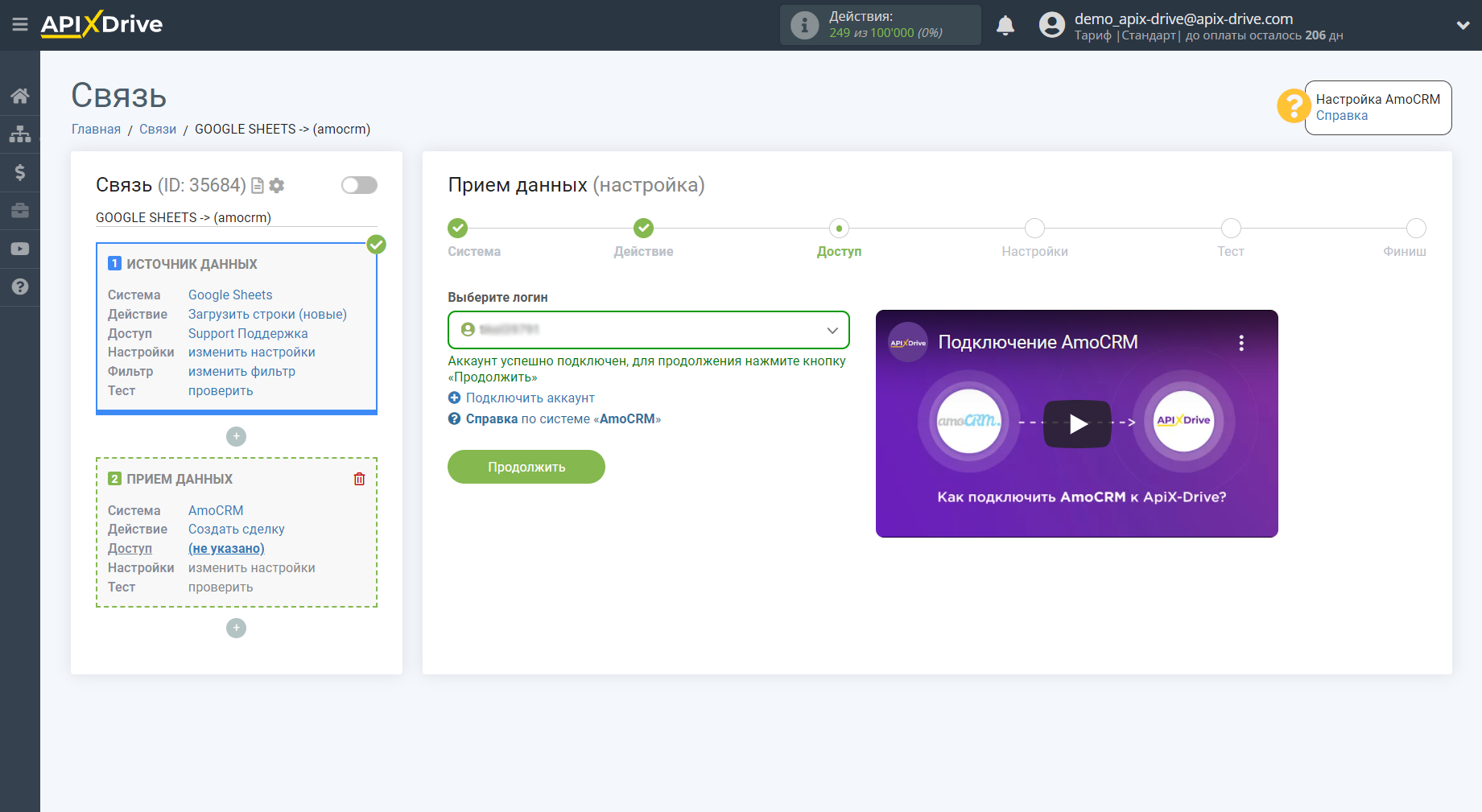
Task: Open the billing dollar sidebar icon
Action: point(20,172)
